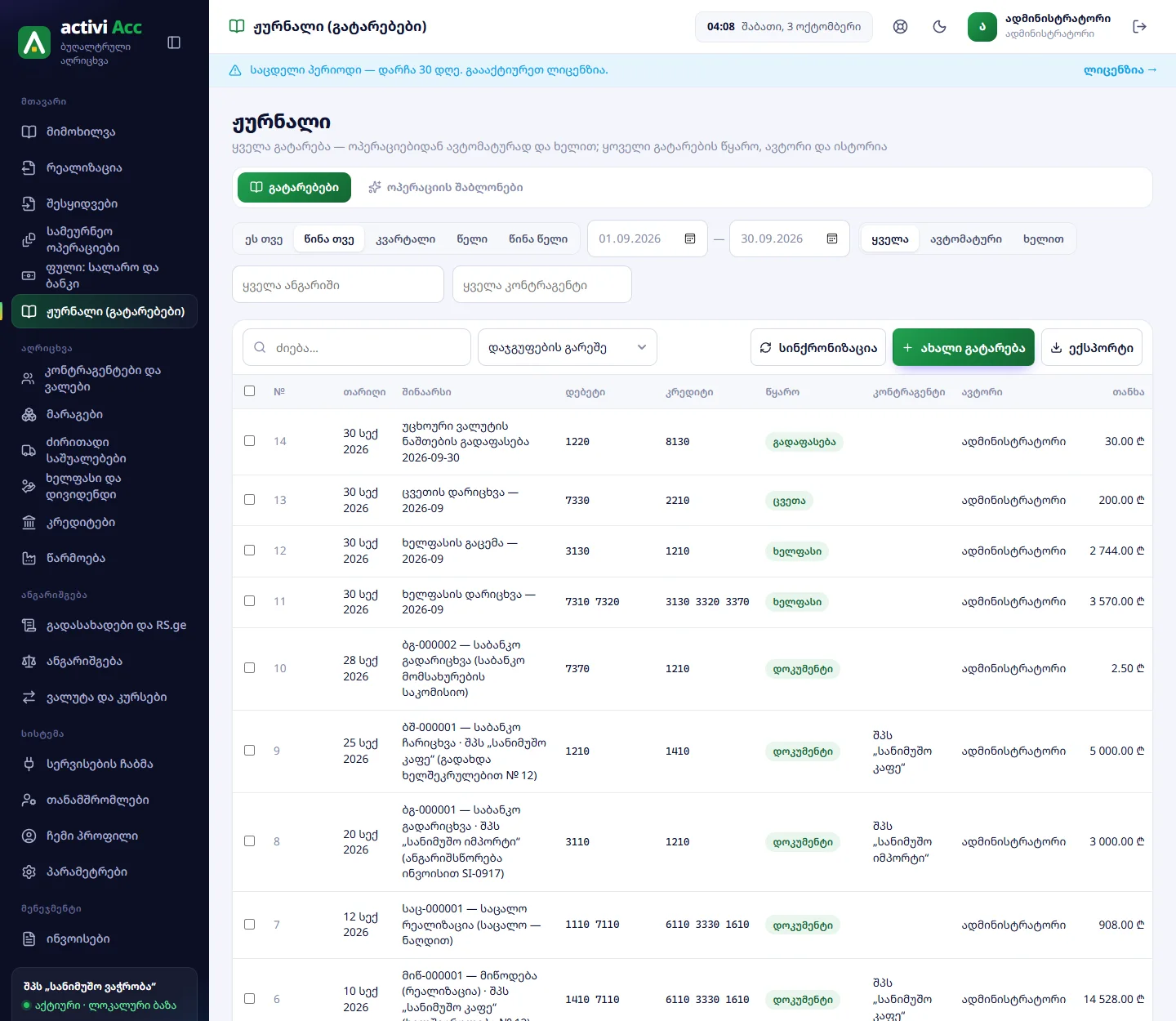Follow the ლიცენზია link in the banner

1120,70
